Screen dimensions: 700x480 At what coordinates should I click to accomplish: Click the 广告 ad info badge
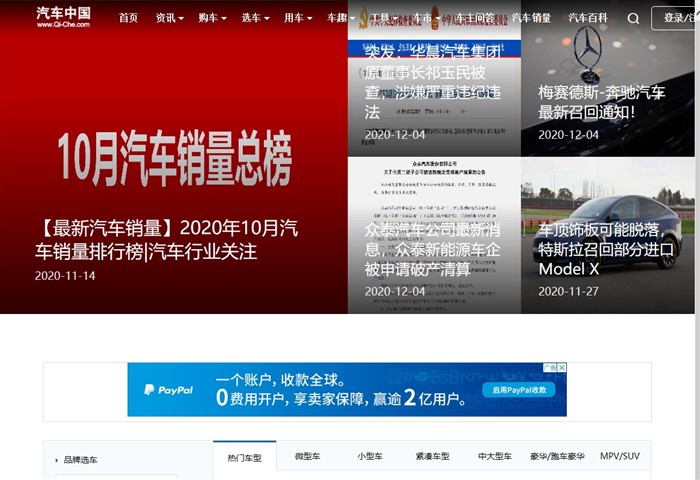(550, 367)
